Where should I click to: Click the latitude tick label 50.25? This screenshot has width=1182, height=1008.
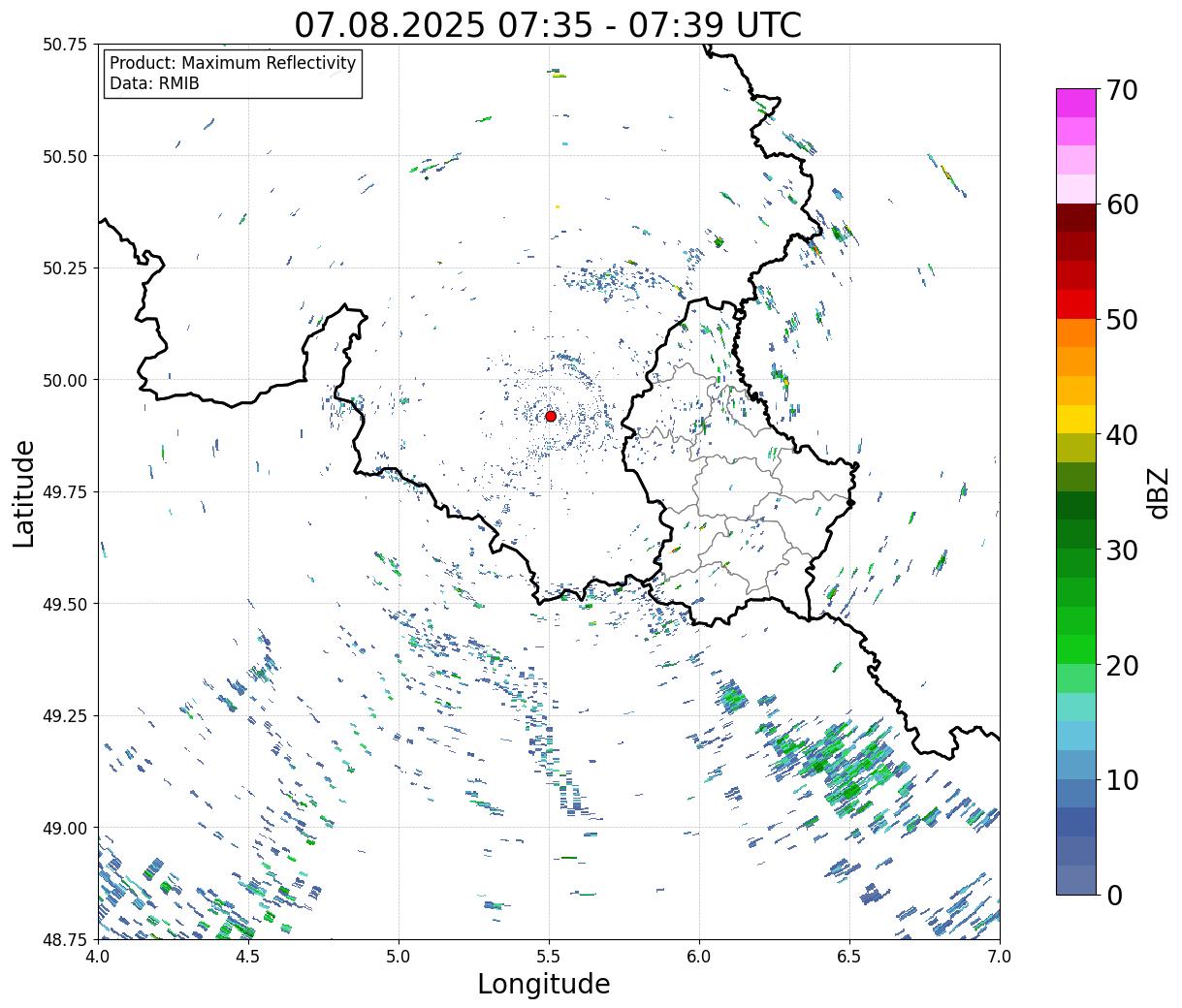(x=64, y=268)
